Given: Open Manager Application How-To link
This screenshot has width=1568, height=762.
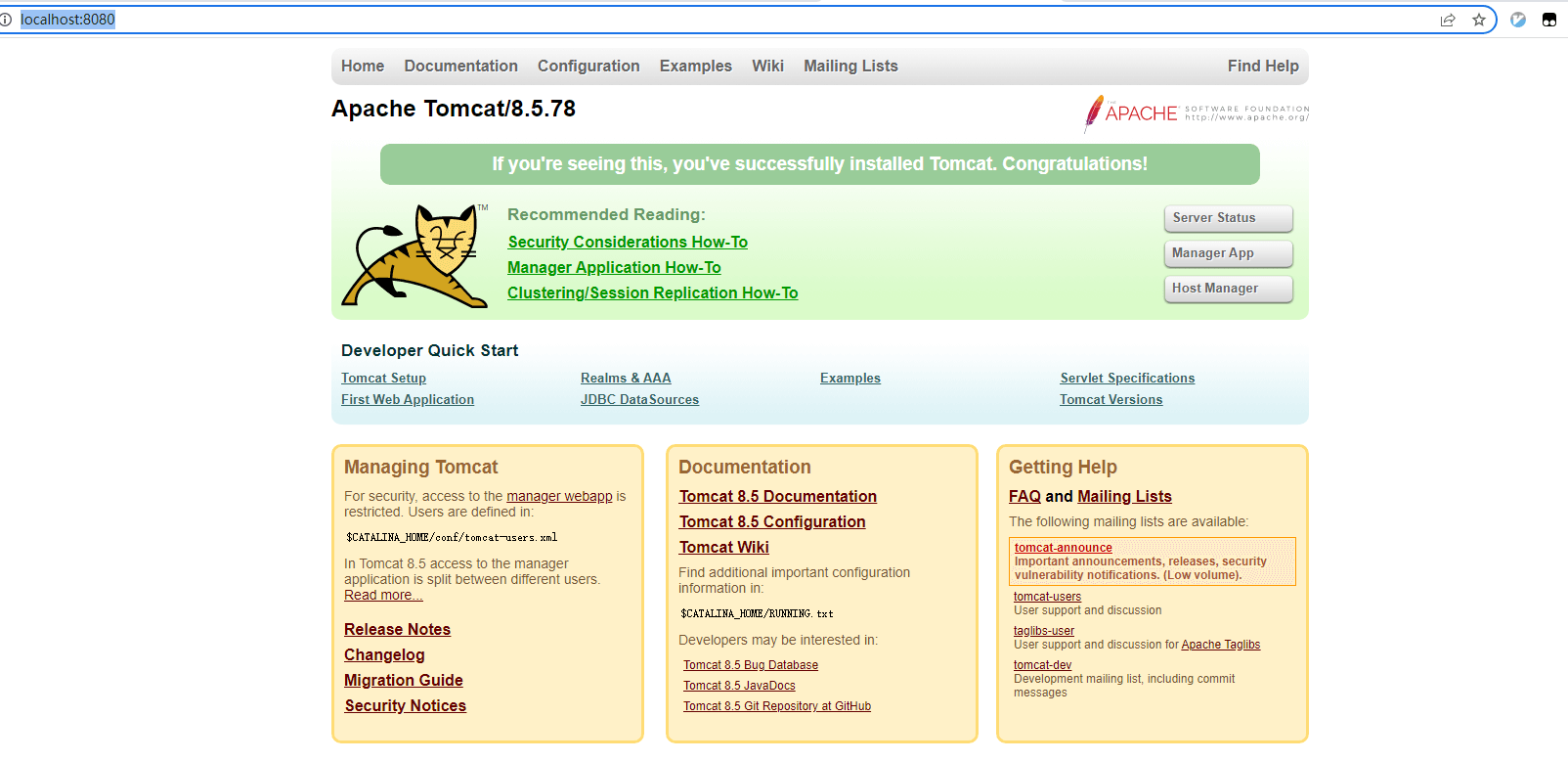Looking at the screenshot, I should pos(614,267).
